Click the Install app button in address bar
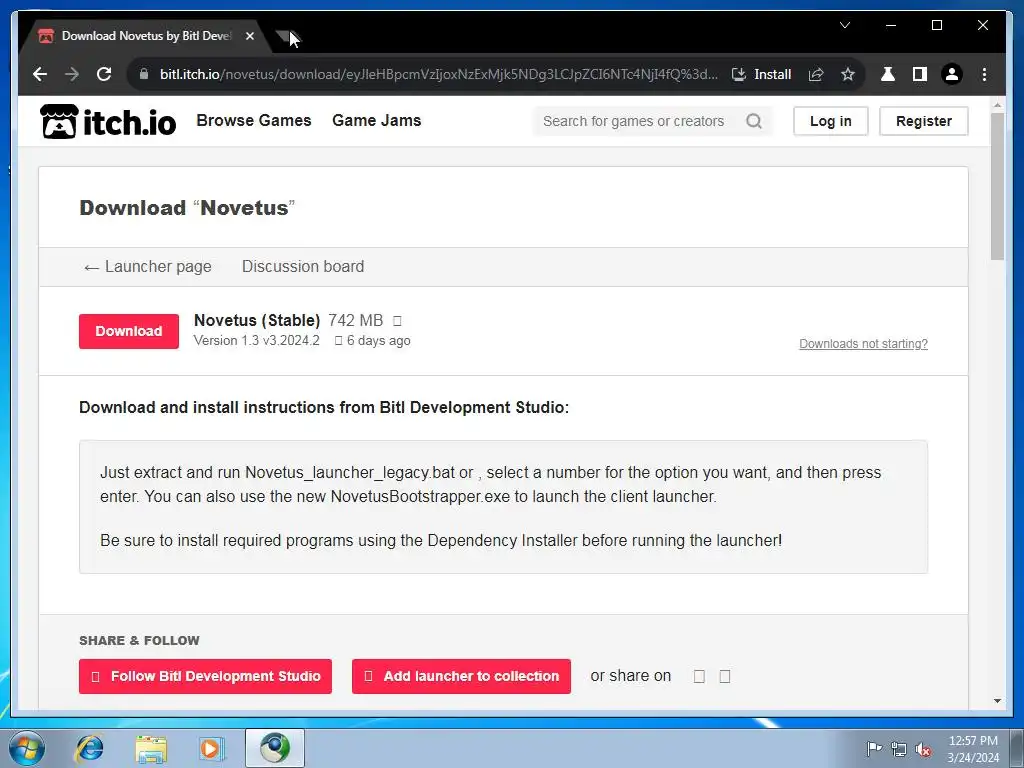Viewport: 1024px width, 768px height. click(x=761, y=74)
